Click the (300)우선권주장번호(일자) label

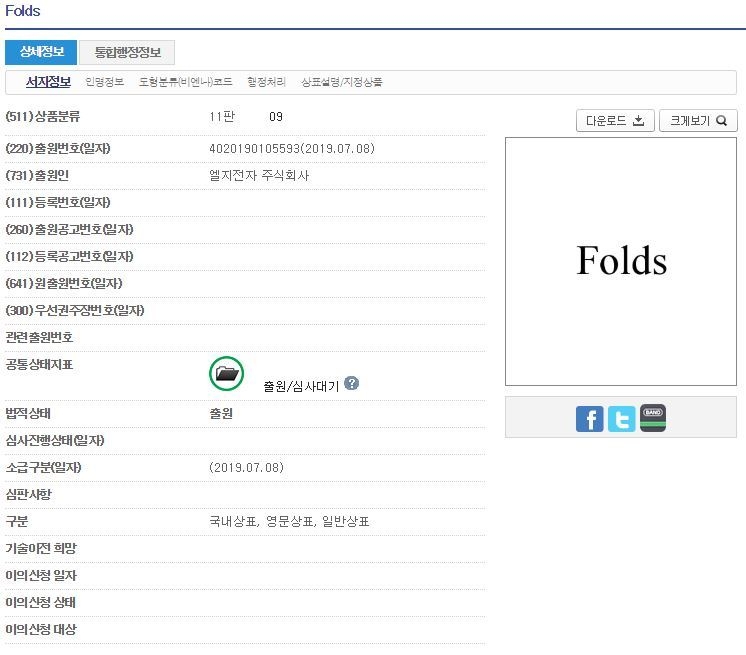(x=75, y=311)
